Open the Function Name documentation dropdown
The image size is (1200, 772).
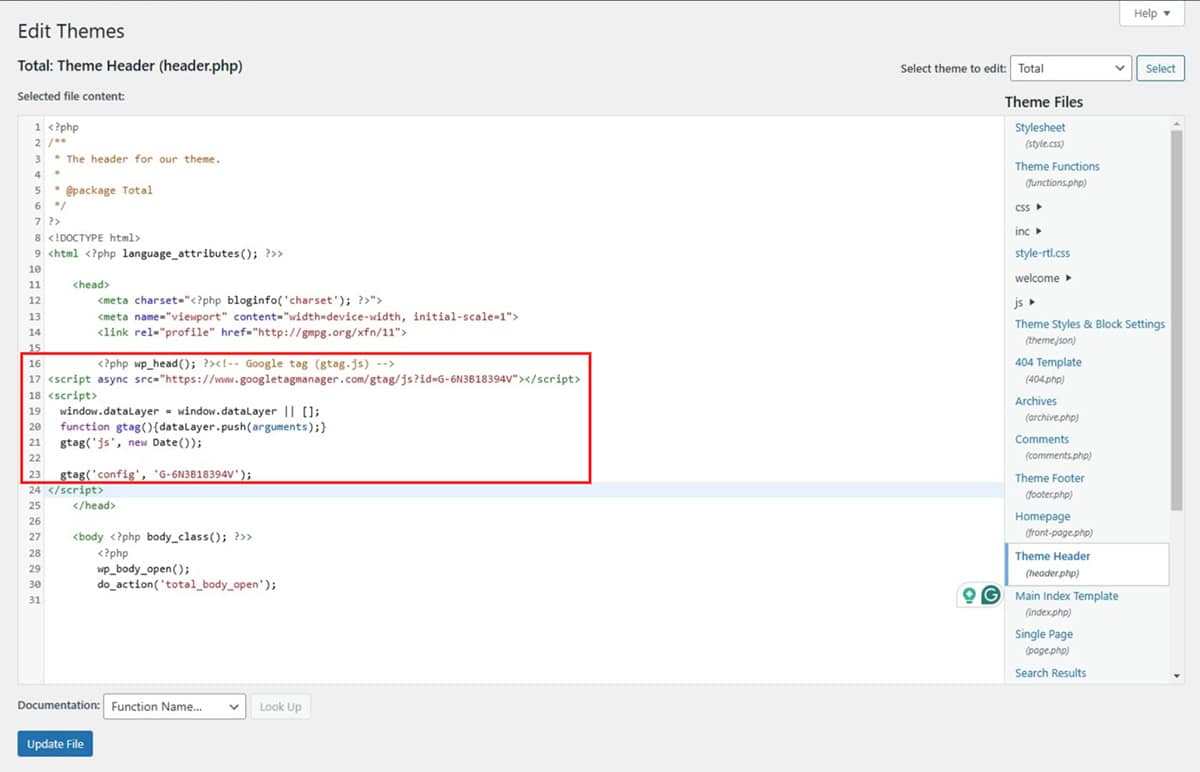(174, 706)
